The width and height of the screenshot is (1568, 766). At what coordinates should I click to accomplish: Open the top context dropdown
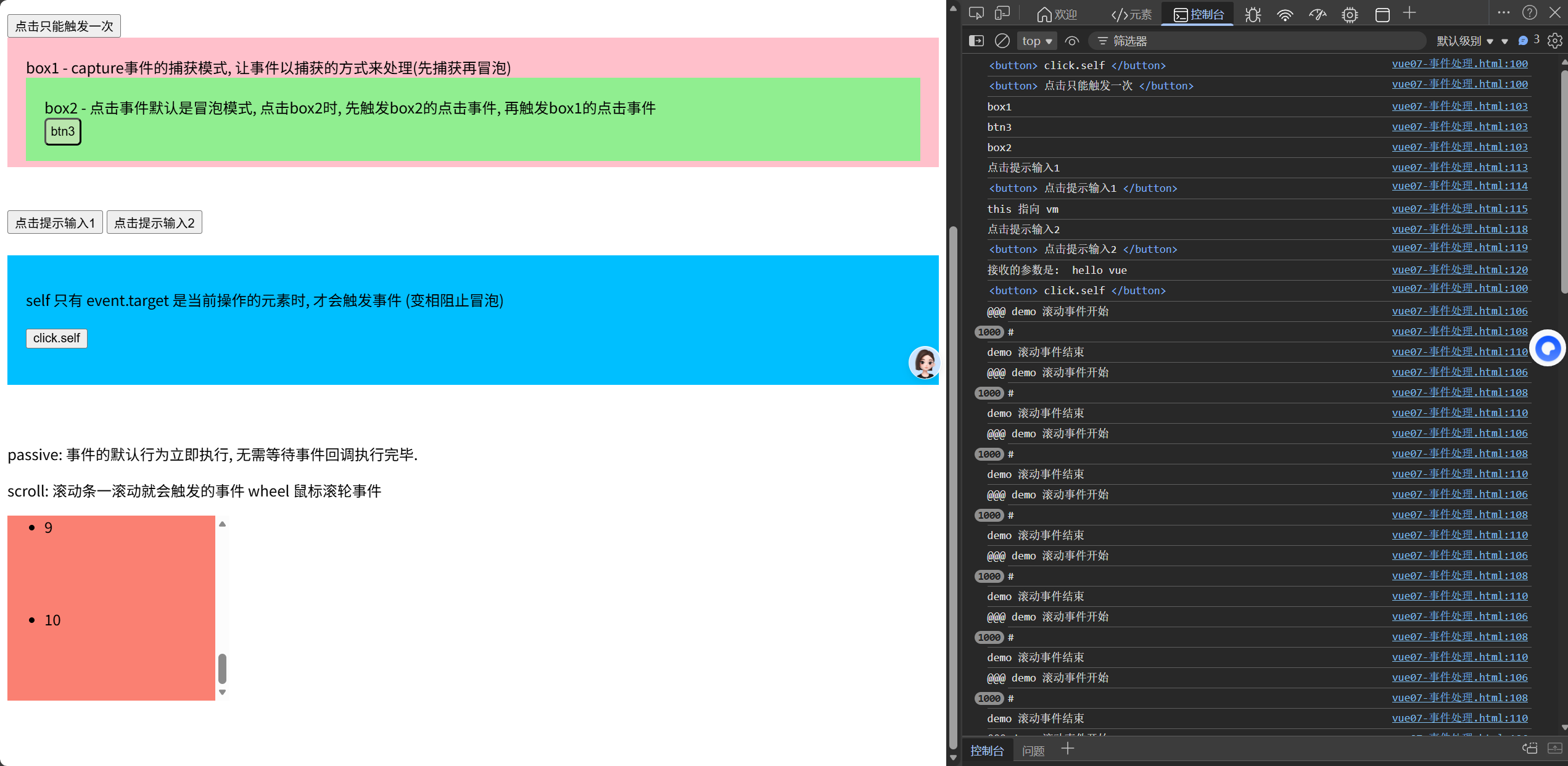click(1037, 41)
